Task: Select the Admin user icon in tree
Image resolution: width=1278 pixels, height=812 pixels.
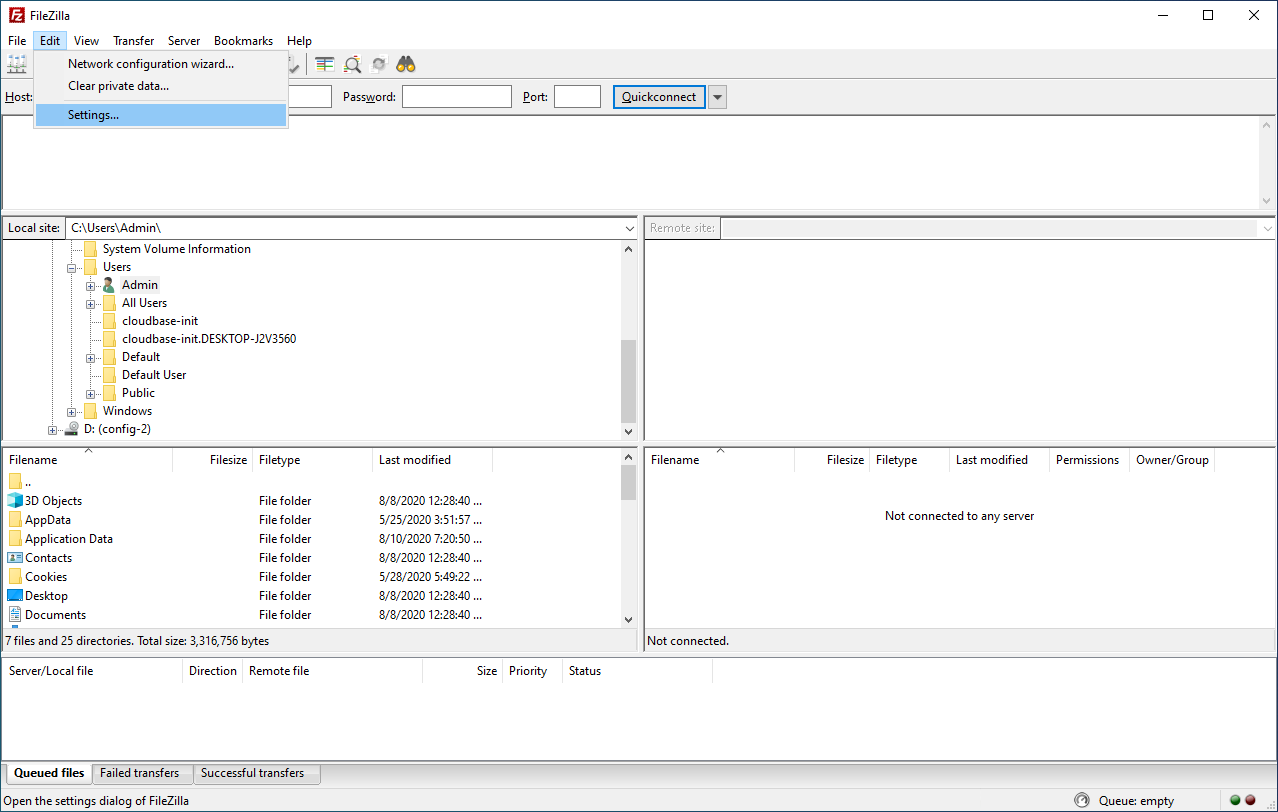Action: pyautogui.click(x=109, y=285)
